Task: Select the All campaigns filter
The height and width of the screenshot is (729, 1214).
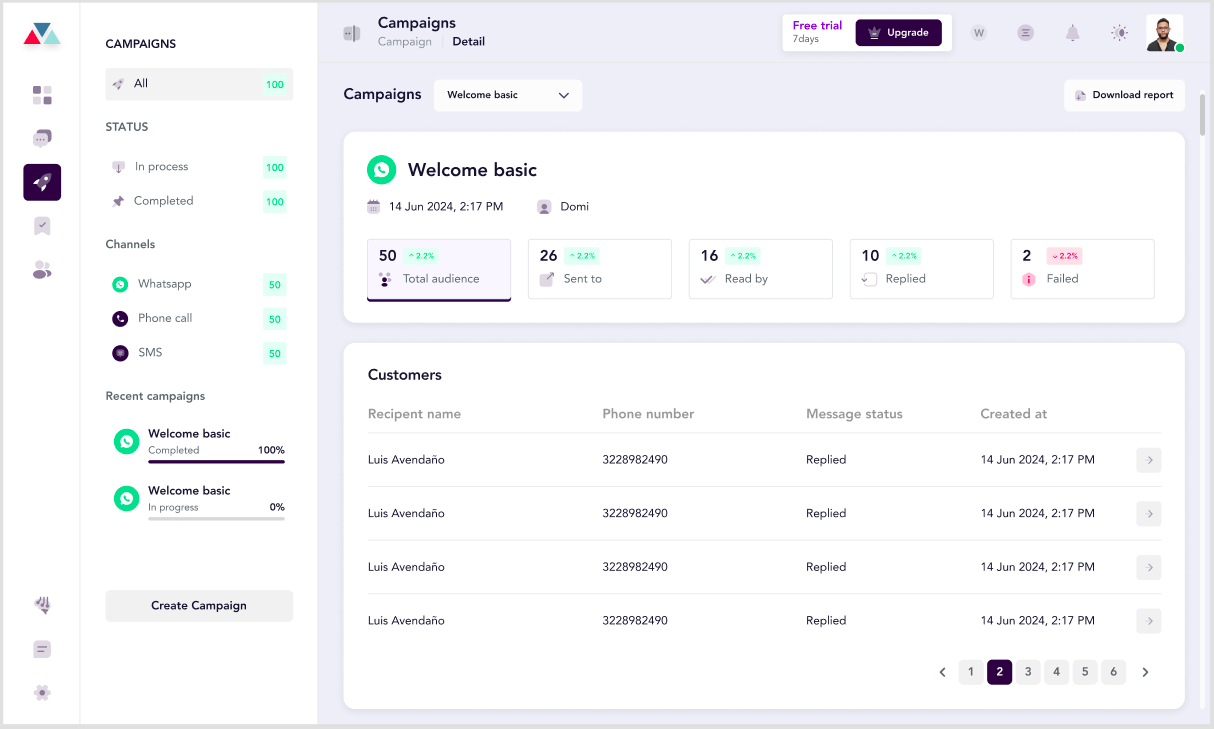Action: click(x=199, y=84)
